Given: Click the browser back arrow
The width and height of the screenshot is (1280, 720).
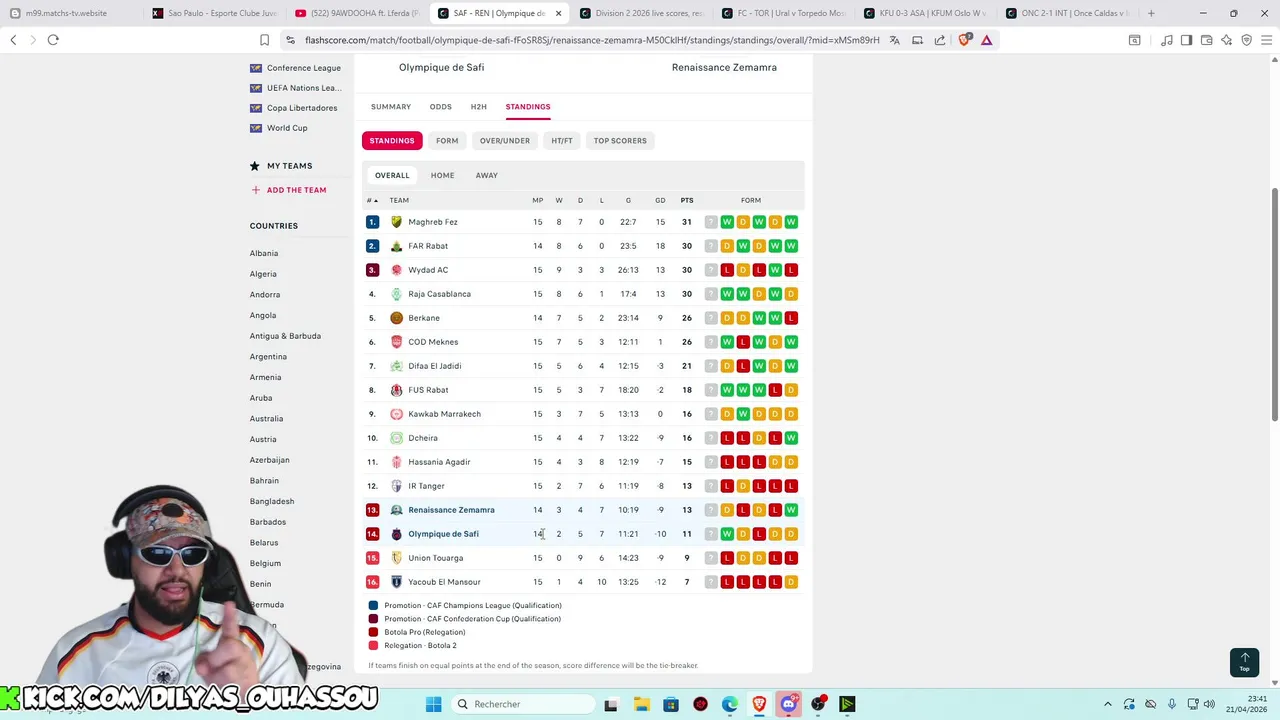Looking at the screenshot, I should pos(13,40).
